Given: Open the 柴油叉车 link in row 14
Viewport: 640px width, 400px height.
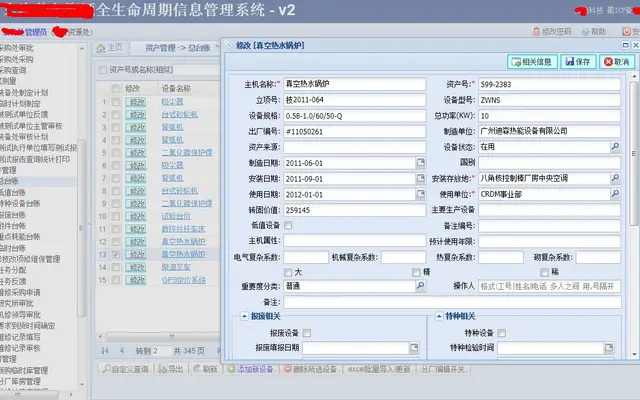Looking at the screenshot, I should (176, 267).
